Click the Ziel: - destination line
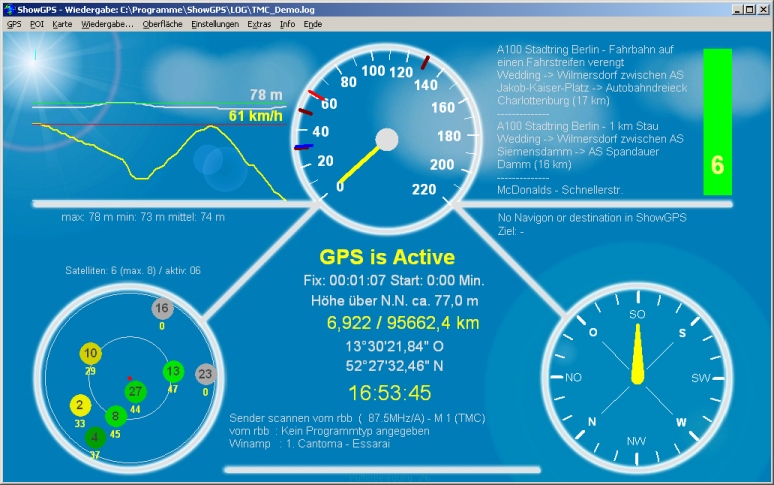The height and width of the screenshot is (485, 774). (x=510, y=231)
